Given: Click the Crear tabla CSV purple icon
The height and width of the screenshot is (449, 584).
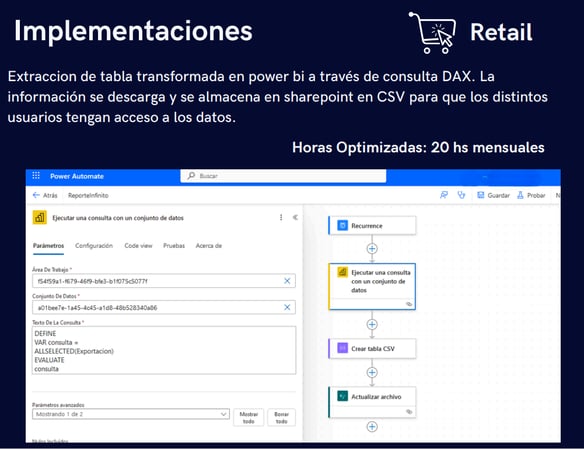Looking at the screenshot, I should coord(342,348).
